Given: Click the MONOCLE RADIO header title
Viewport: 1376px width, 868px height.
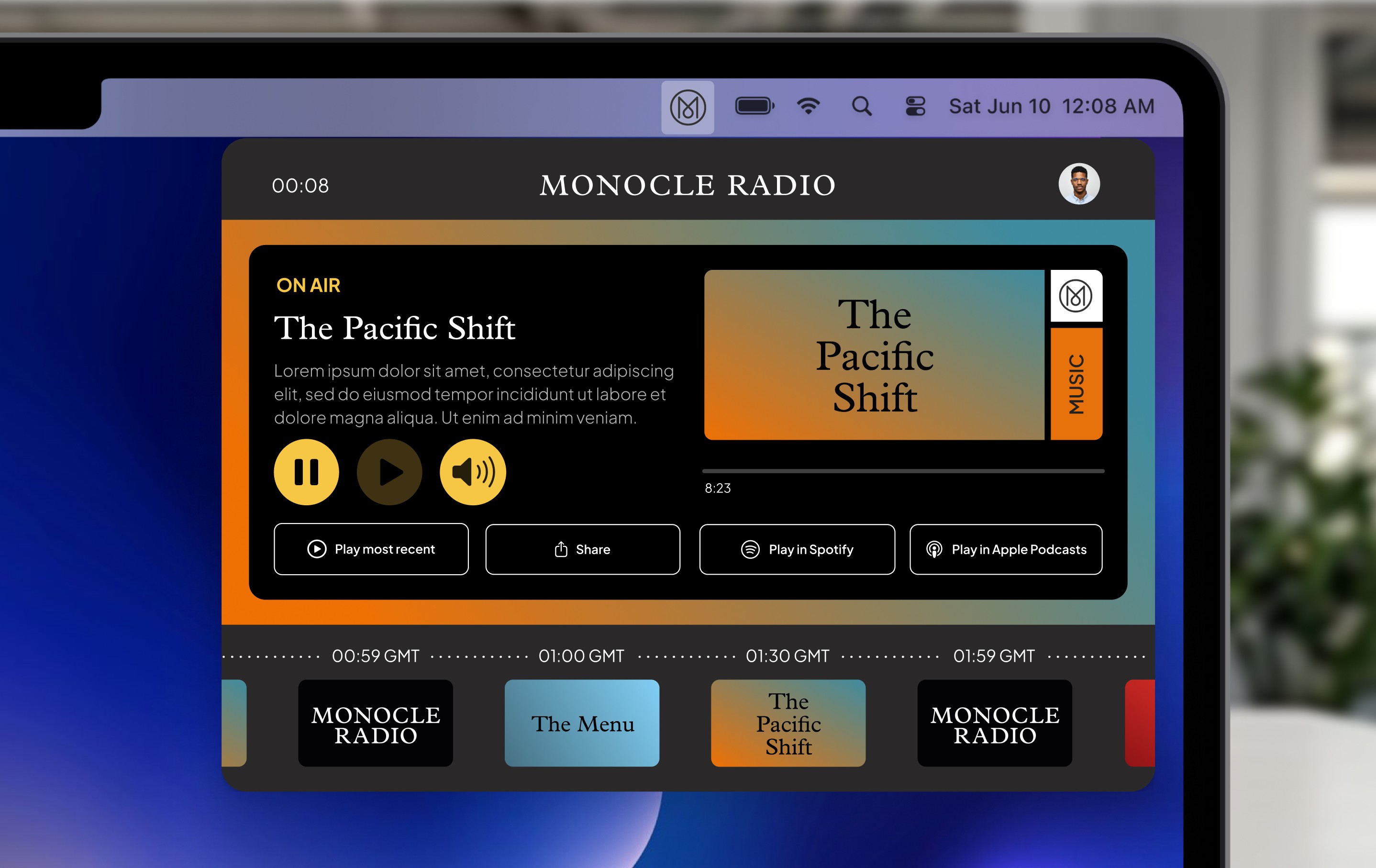Looking at the screenshot, I should tap(688, 185).
